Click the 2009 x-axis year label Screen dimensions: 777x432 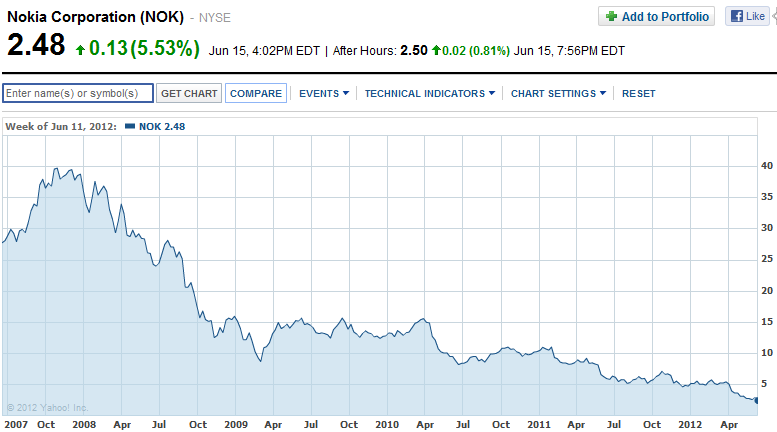[x=236, y=425]
